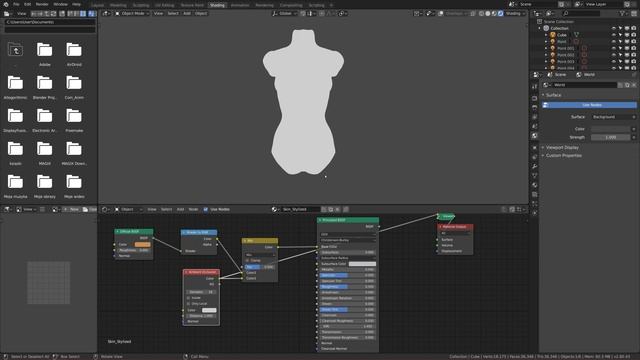This screenshot has width=640, height=360.
Task: Open the Active Tool properties tab icon
Action: (x=535, y=87)
